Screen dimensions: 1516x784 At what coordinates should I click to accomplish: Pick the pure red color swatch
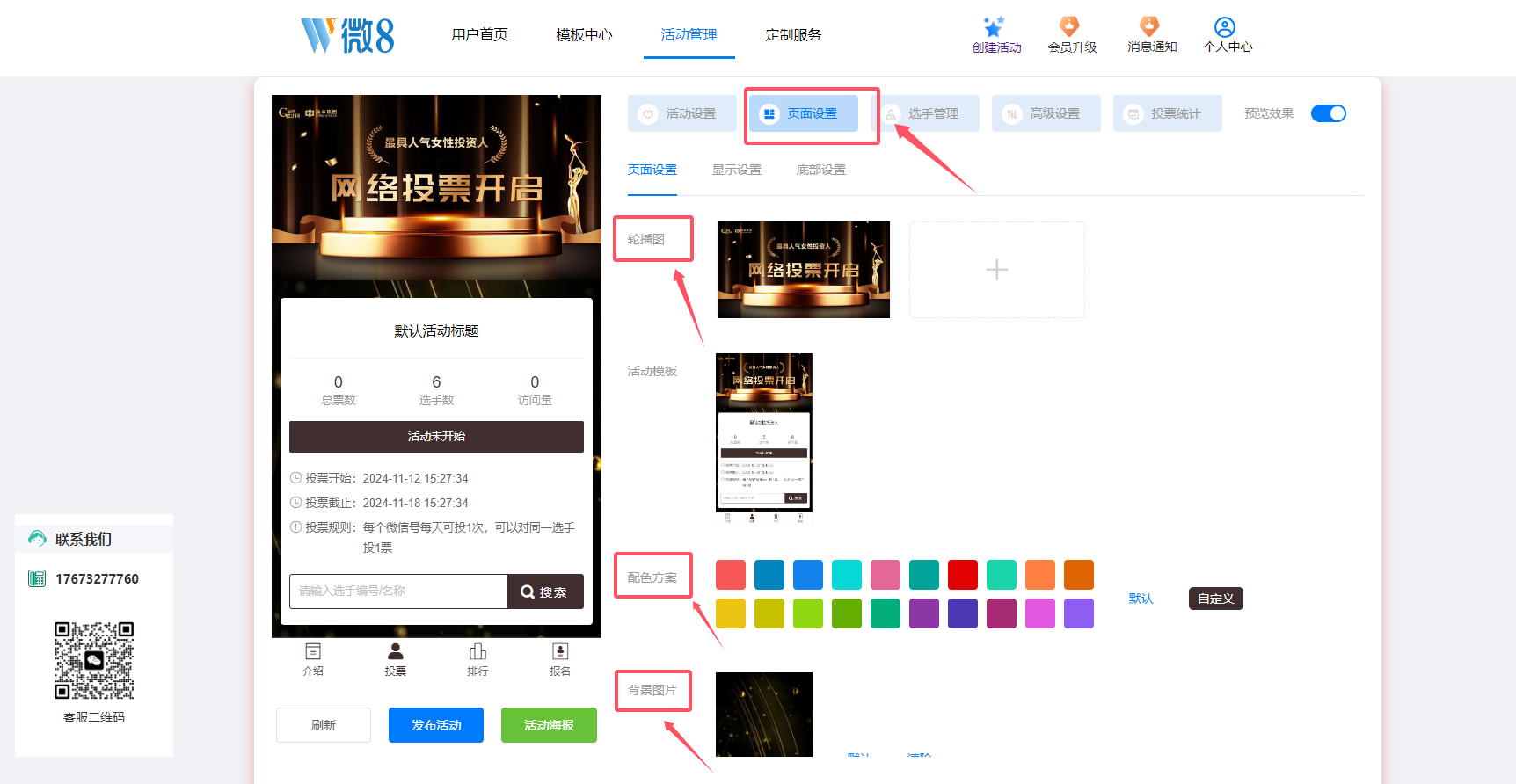(963, 575)
